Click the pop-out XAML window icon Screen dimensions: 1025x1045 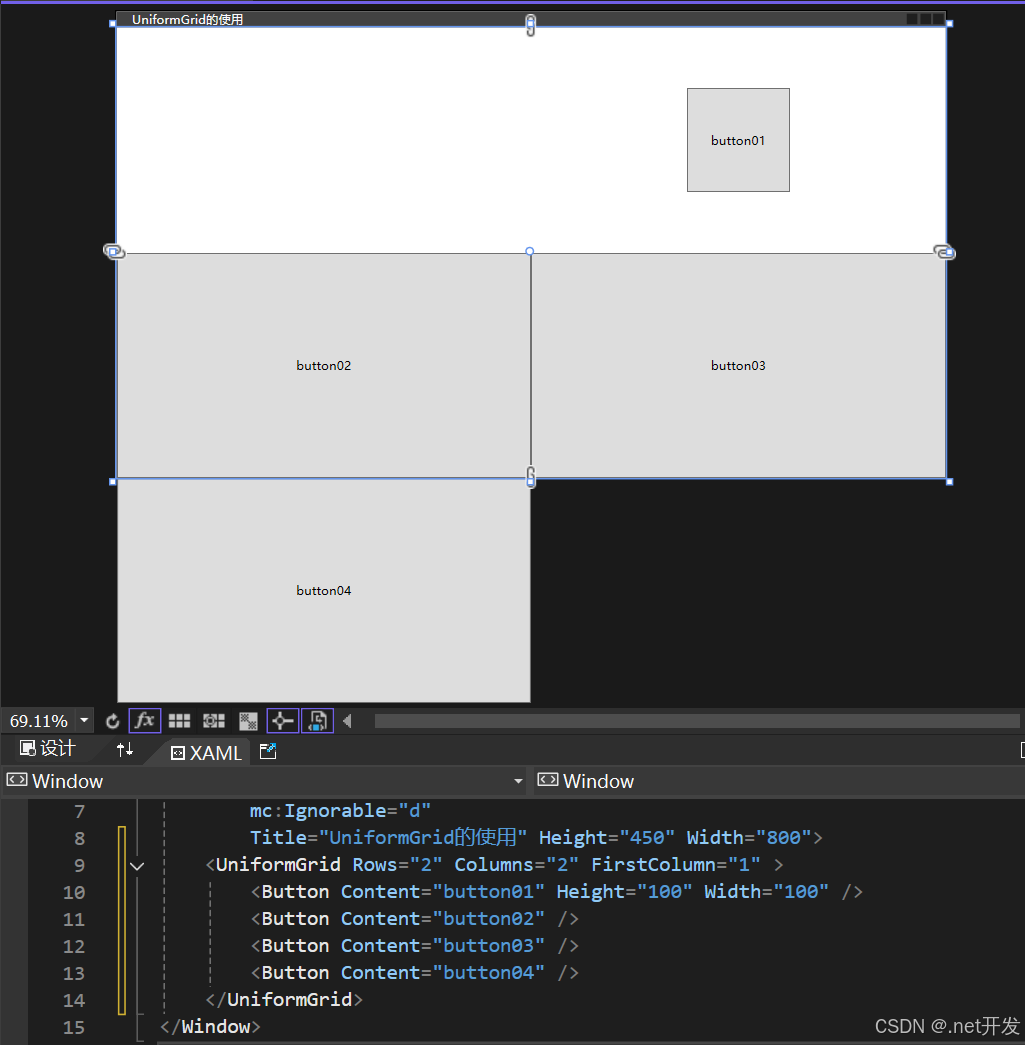[268, 751]
